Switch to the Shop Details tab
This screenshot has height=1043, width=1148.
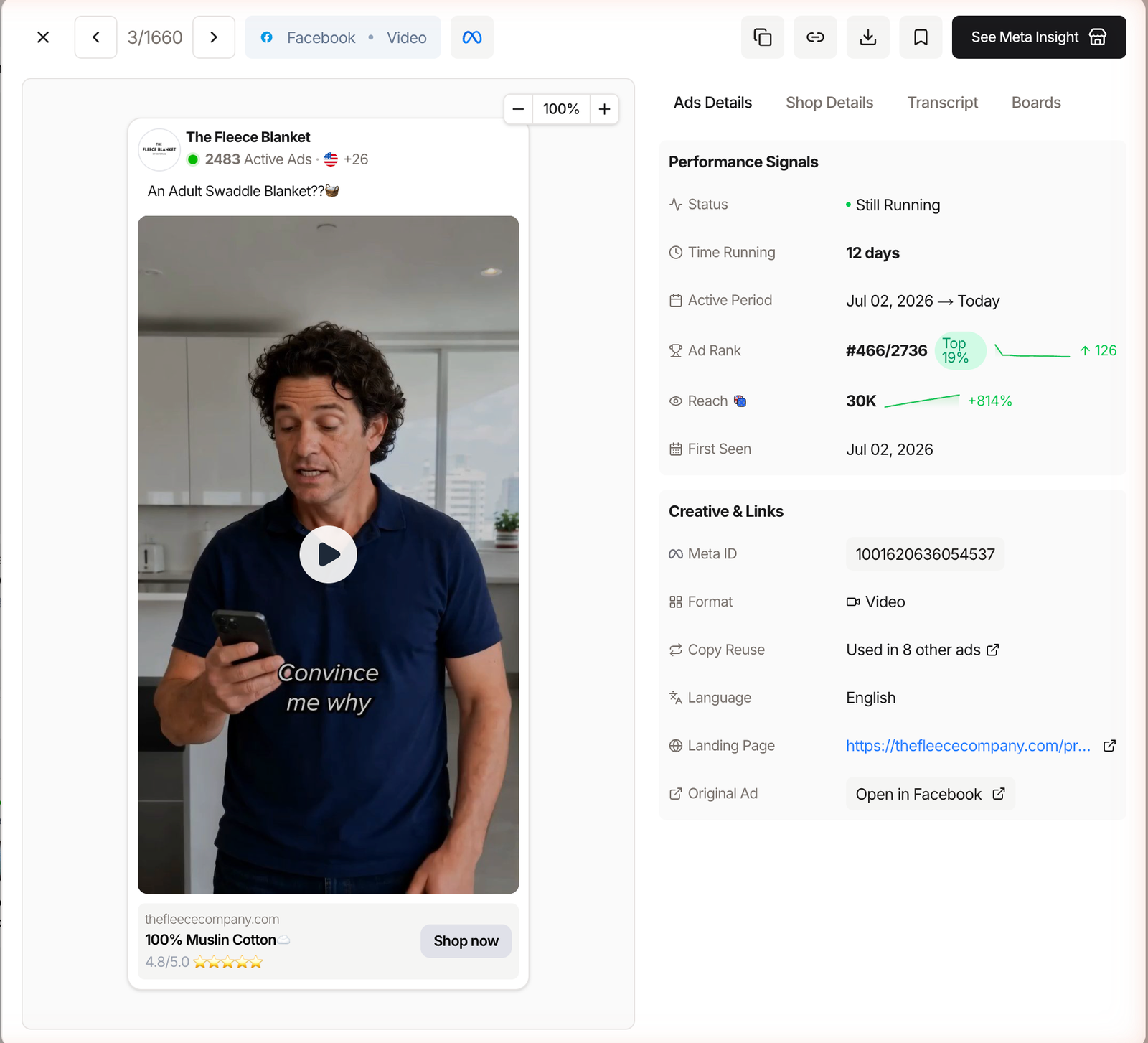pyautogui.click(x=829, y=103)
